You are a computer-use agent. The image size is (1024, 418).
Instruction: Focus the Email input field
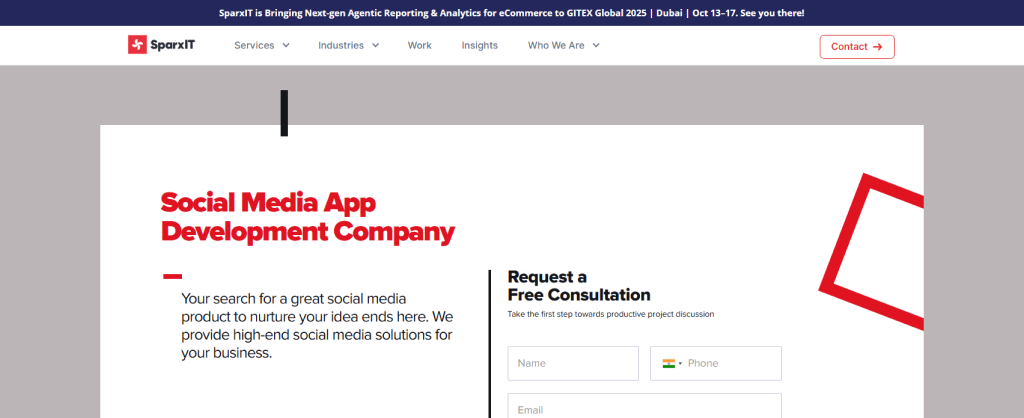point(644,407)
